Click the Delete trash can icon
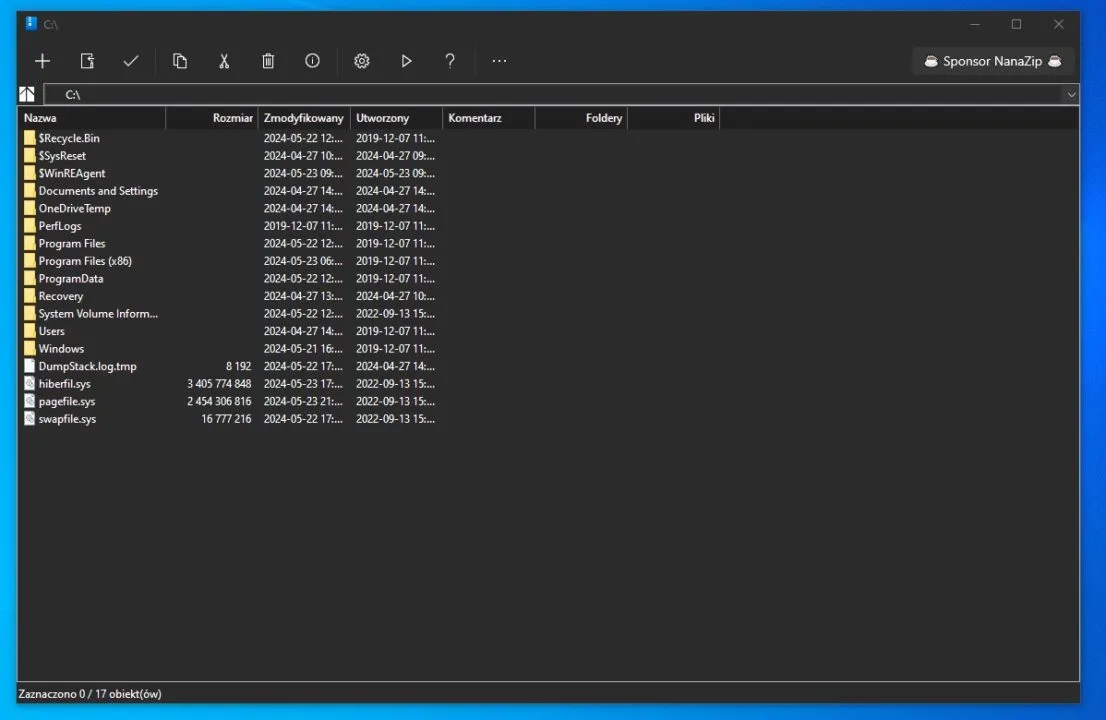This screenshot has width=1106, height=720. point(268,61)
